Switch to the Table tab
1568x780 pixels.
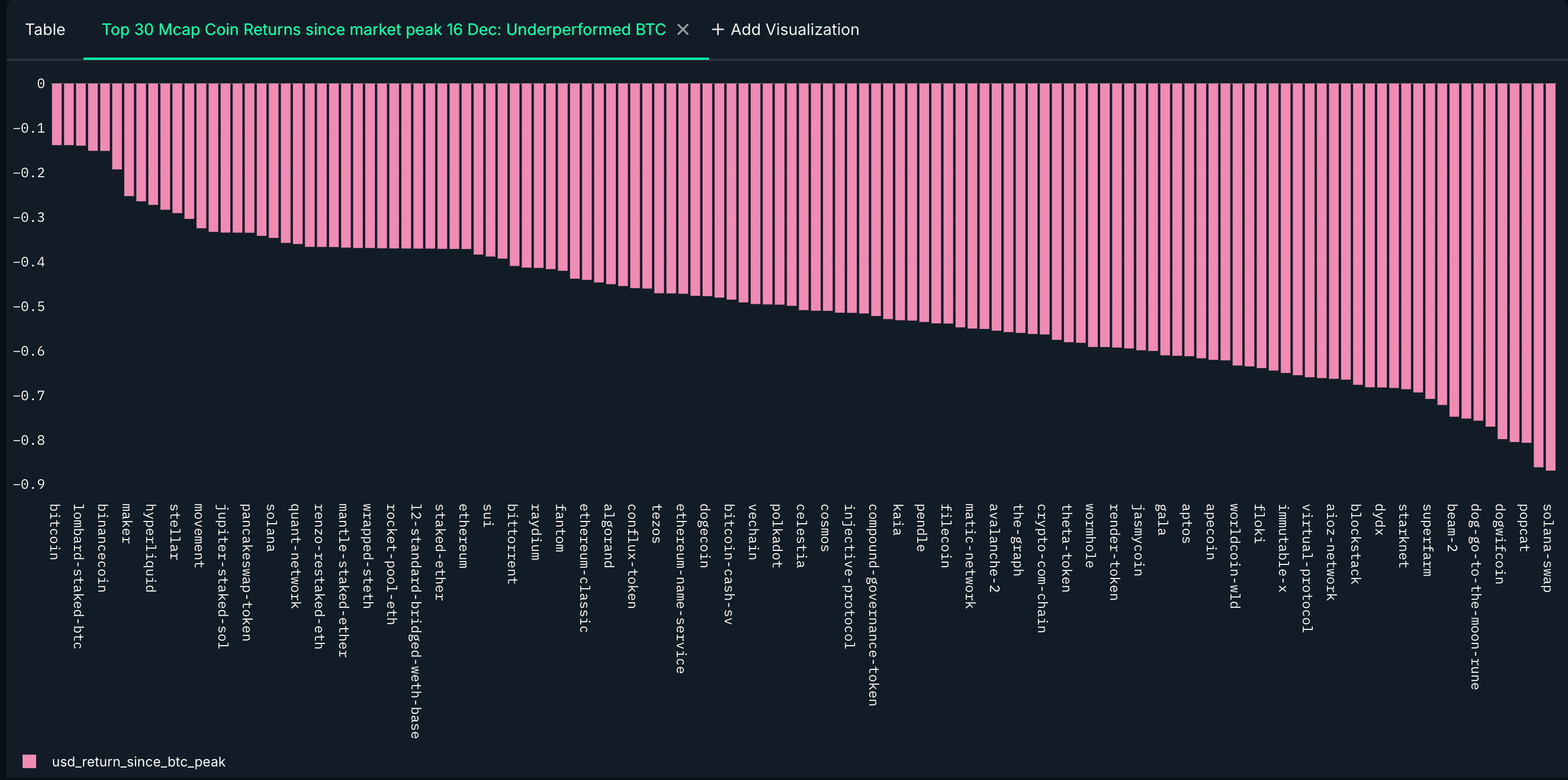45,29
